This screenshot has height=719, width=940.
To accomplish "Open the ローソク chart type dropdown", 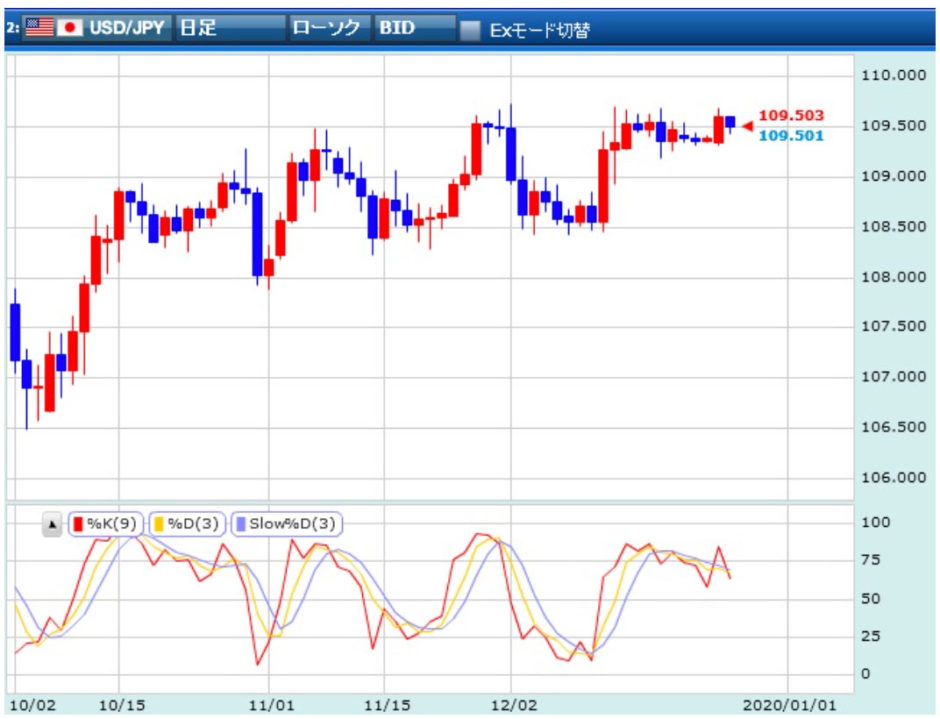I will 329,28.
